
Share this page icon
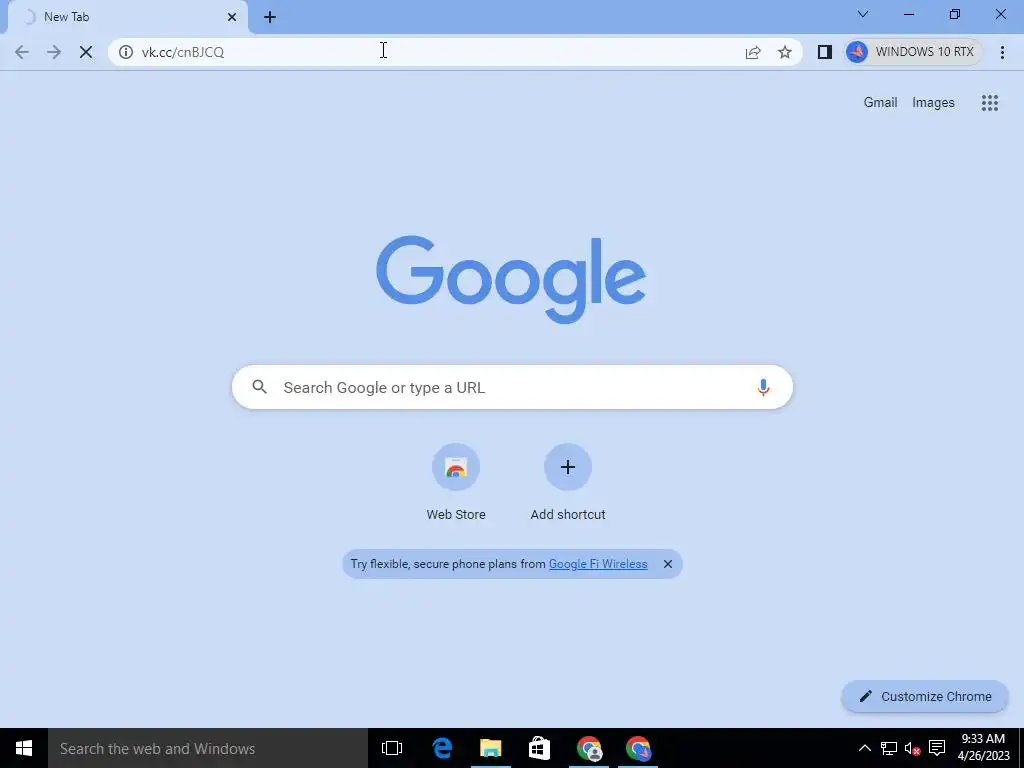click(x=753, y=52)
